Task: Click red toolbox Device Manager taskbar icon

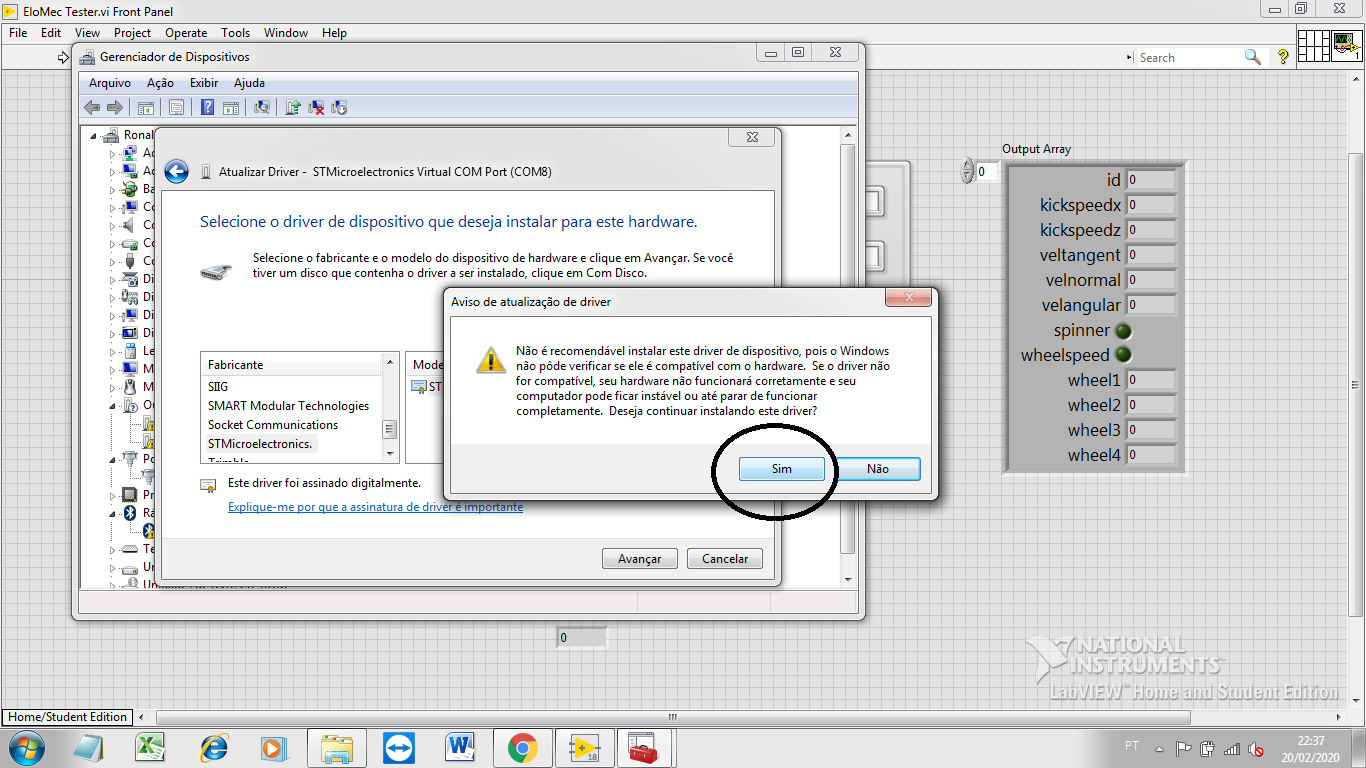Action: pyautogui.click(x=642, y=747)
